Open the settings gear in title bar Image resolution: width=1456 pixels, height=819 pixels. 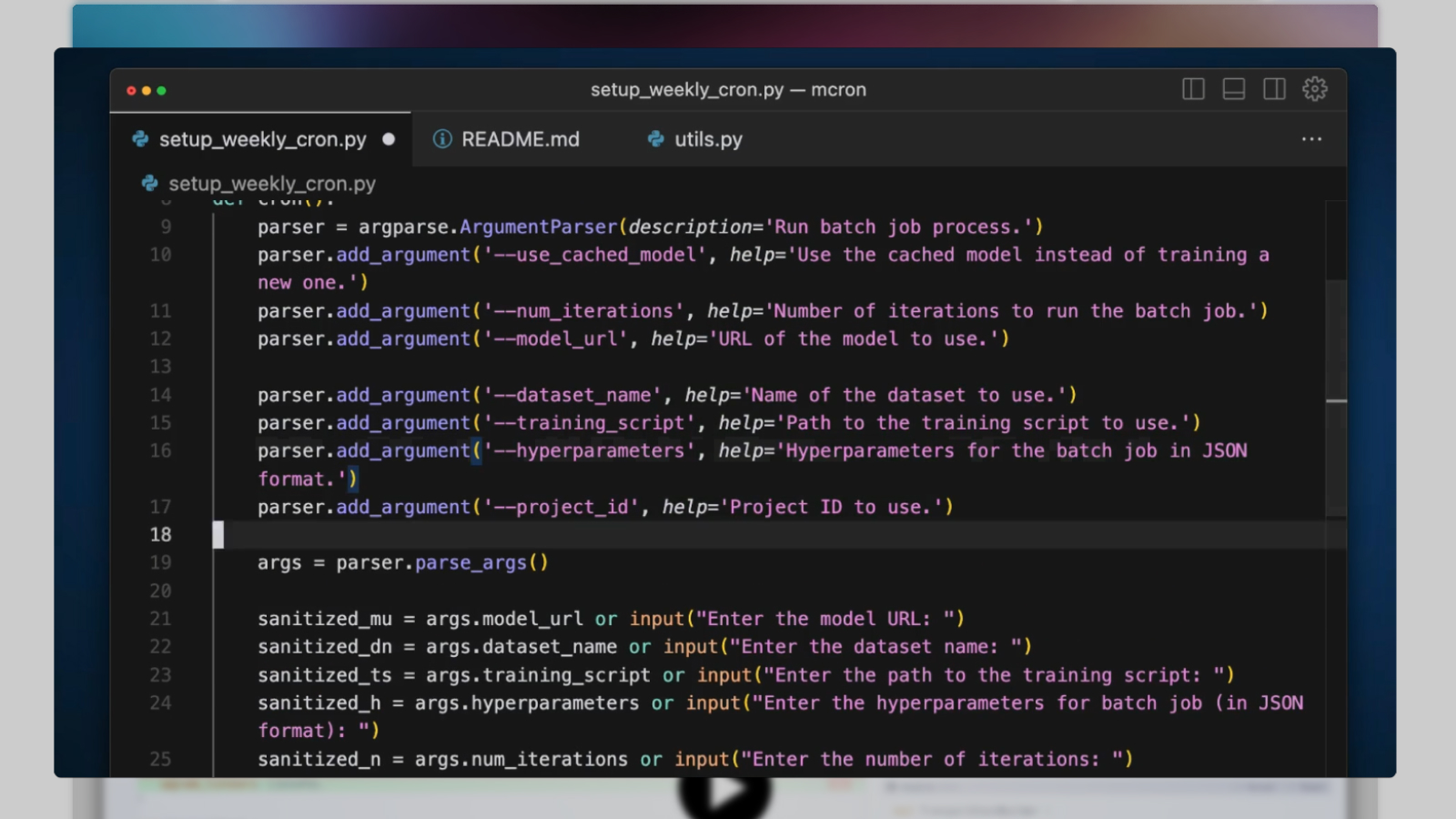tap(1315, 89)
